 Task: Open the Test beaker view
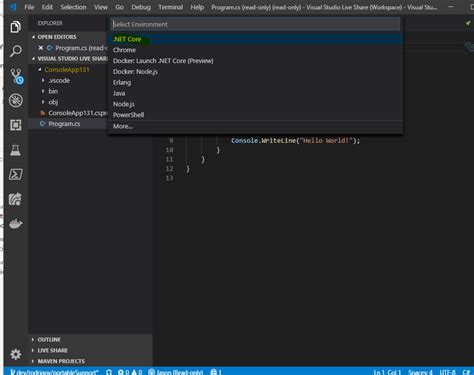pyautogui.click(x=15, y=150)
